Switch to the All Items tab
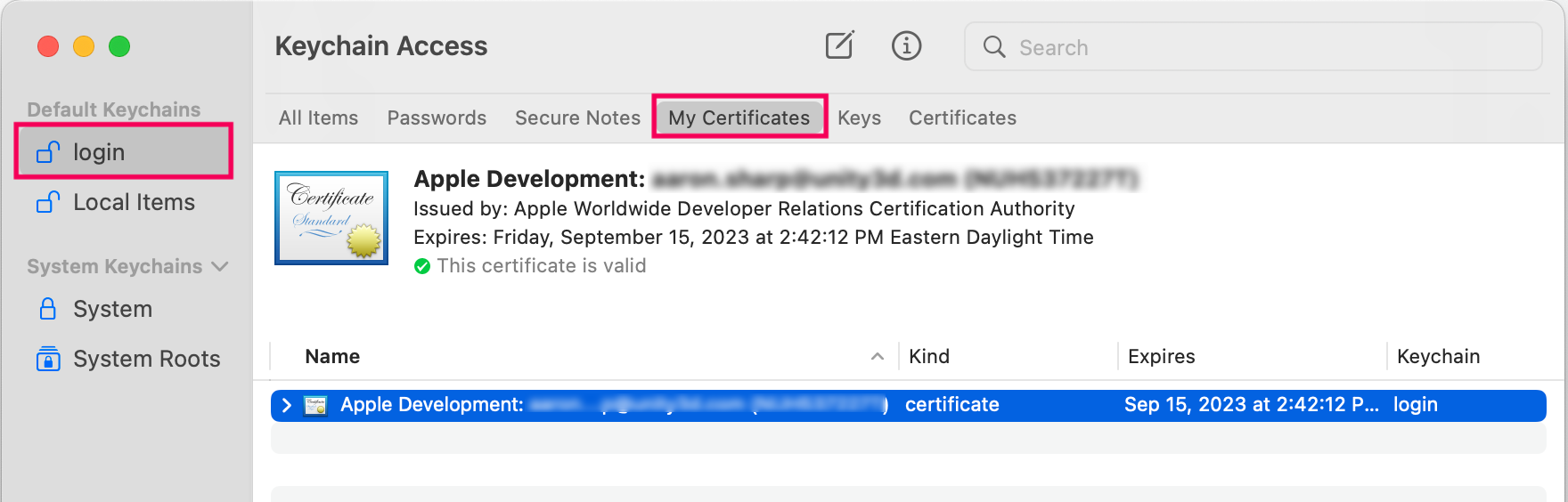The image size is (1568, 502). tap(318, 118)
